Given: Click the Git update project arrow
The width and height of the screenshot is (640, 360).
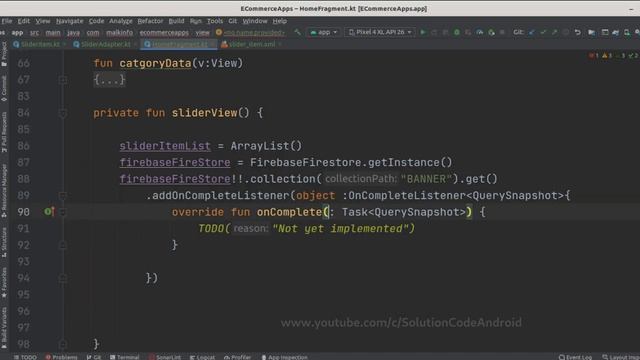Looking at the screenshot, I should point(531,32).
